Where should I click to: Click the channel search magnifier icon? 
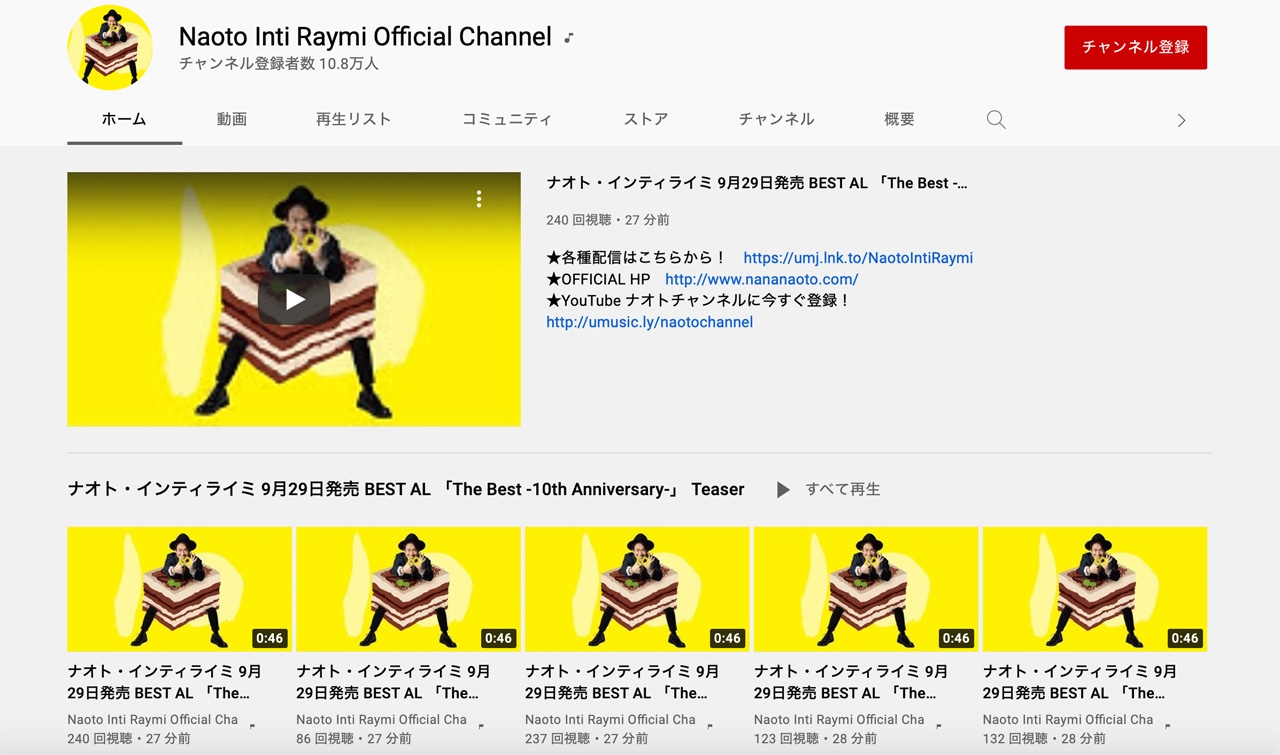[x=996, y=120]
